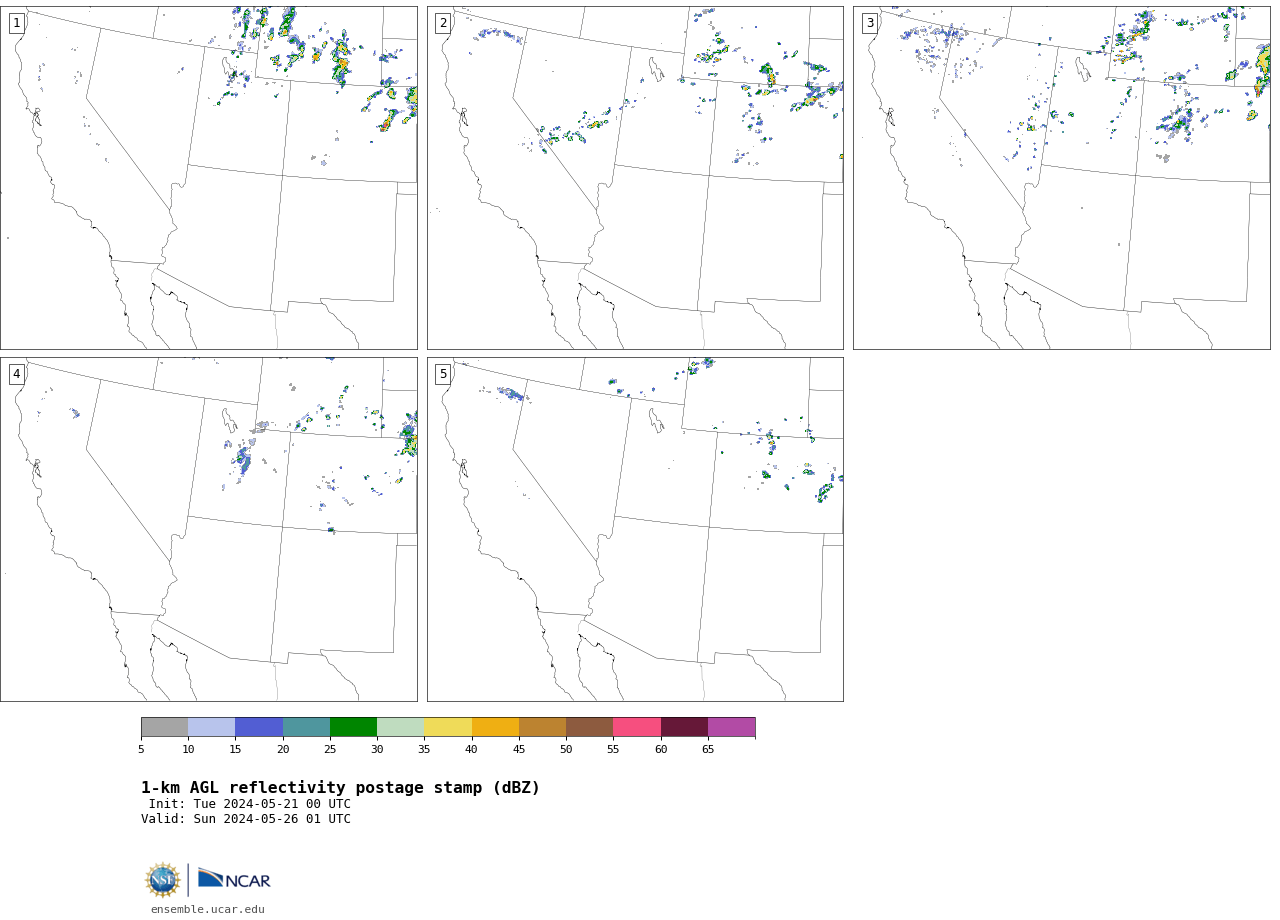
Task: Click the colorbar tick label 20
Action: pyautogui.click(x=283, y=749)
